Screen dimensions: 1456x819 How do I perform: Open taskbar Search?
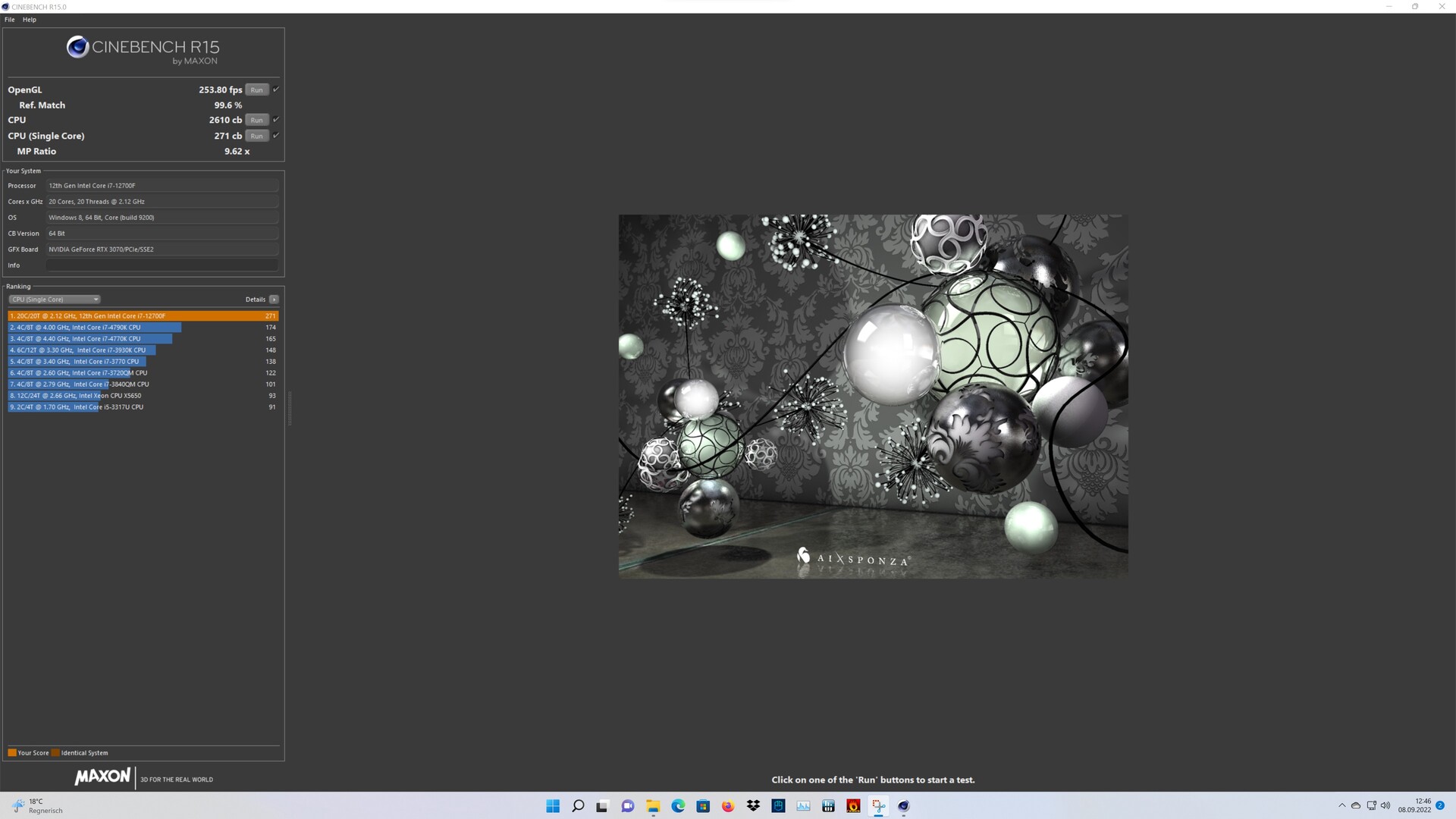tap(578, 806)
